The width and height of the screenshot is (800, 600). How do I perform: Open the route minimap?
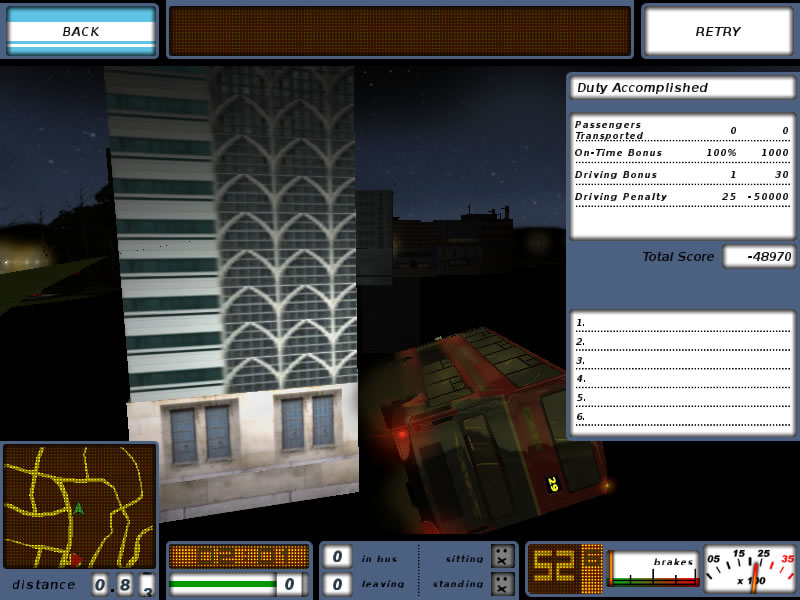click(80, 506)
